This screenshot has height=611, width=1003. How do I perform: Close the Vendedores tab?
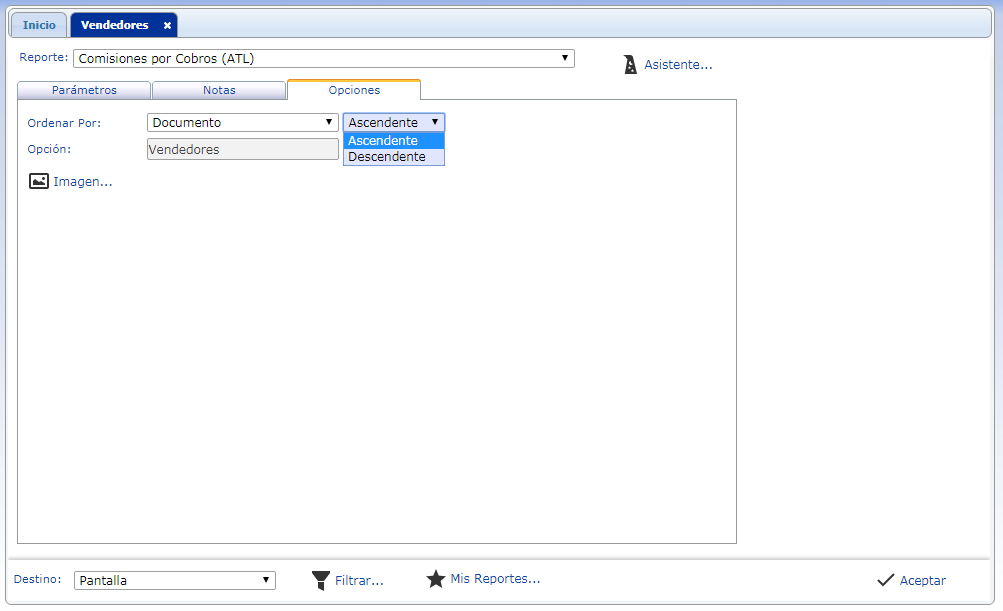[167, 25]
